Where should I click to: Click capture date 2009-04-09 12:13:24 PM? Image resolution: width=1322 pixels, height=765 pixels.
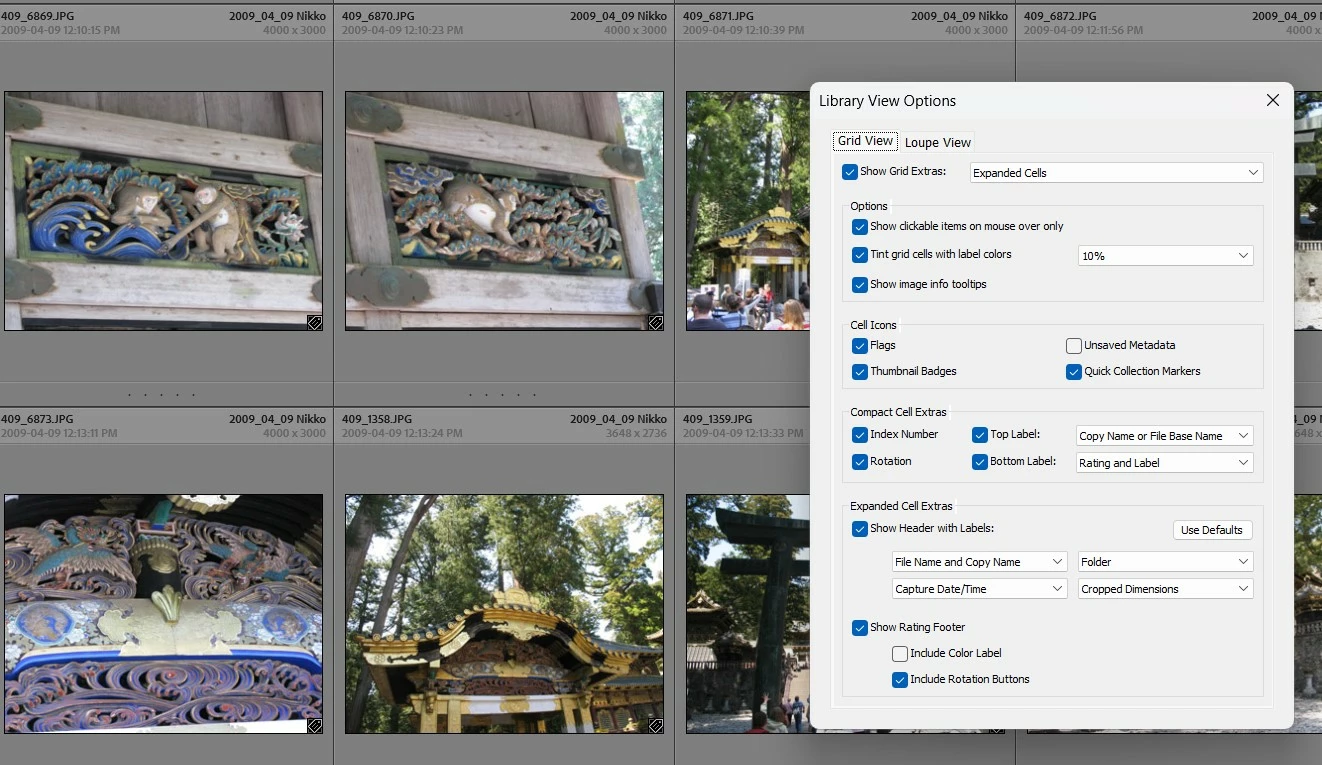click(x=402, y=433)
